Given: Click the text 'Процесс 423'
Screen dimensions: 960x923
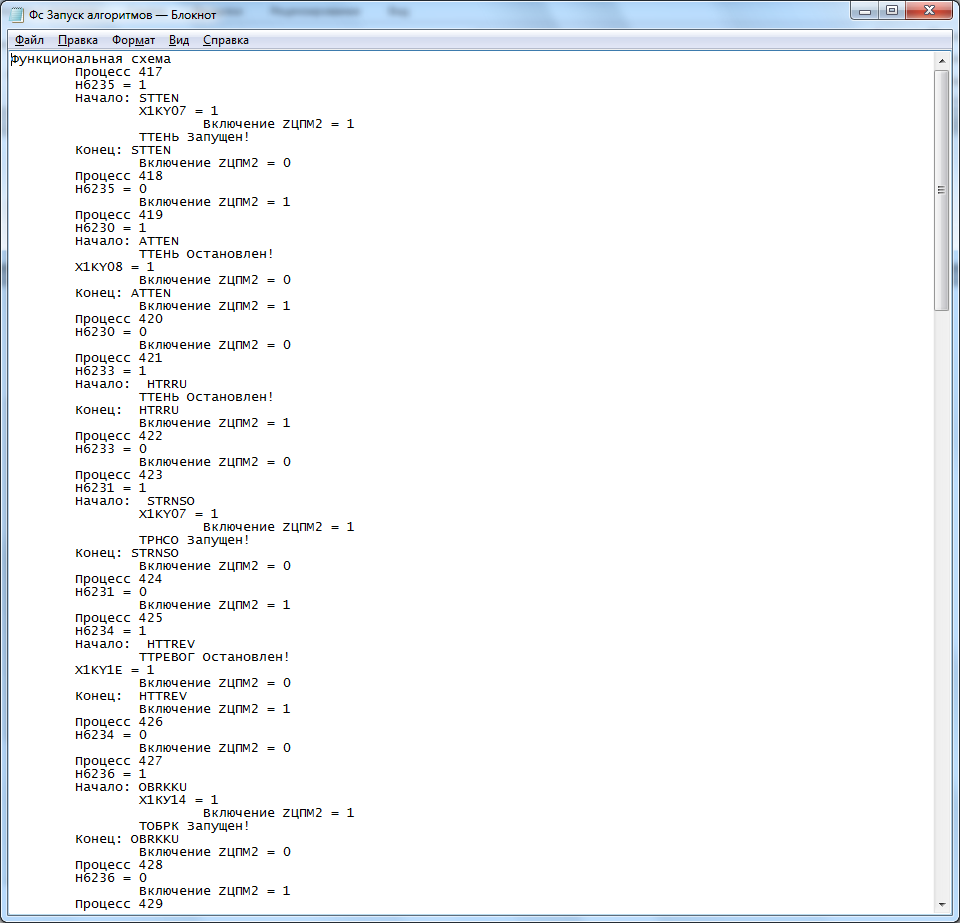Looking at the screenshot, I should (119, 475).
